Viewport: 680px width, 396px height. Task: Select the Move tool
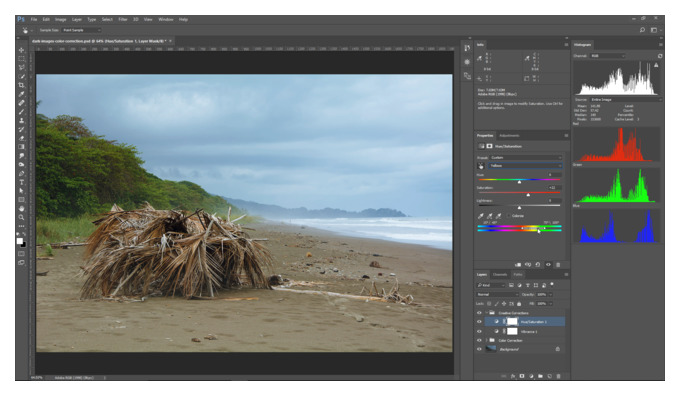[x=21, y=50]
